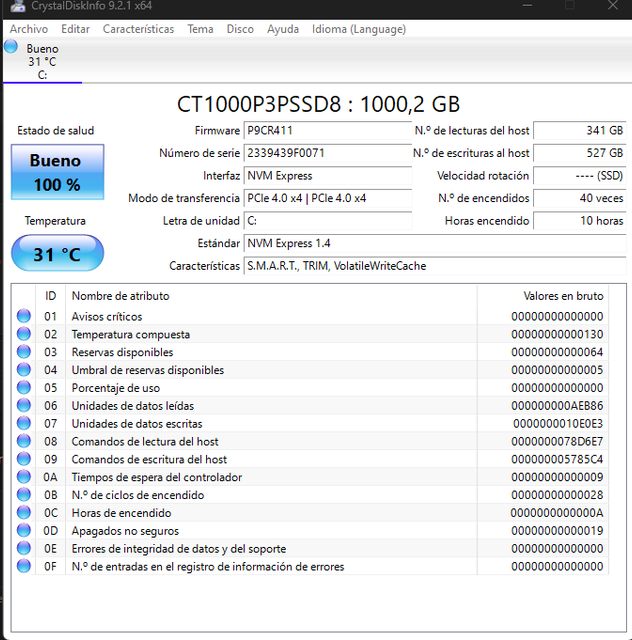
Task: Select the Apagados no seguros attribute name
Action: (125, 531)
